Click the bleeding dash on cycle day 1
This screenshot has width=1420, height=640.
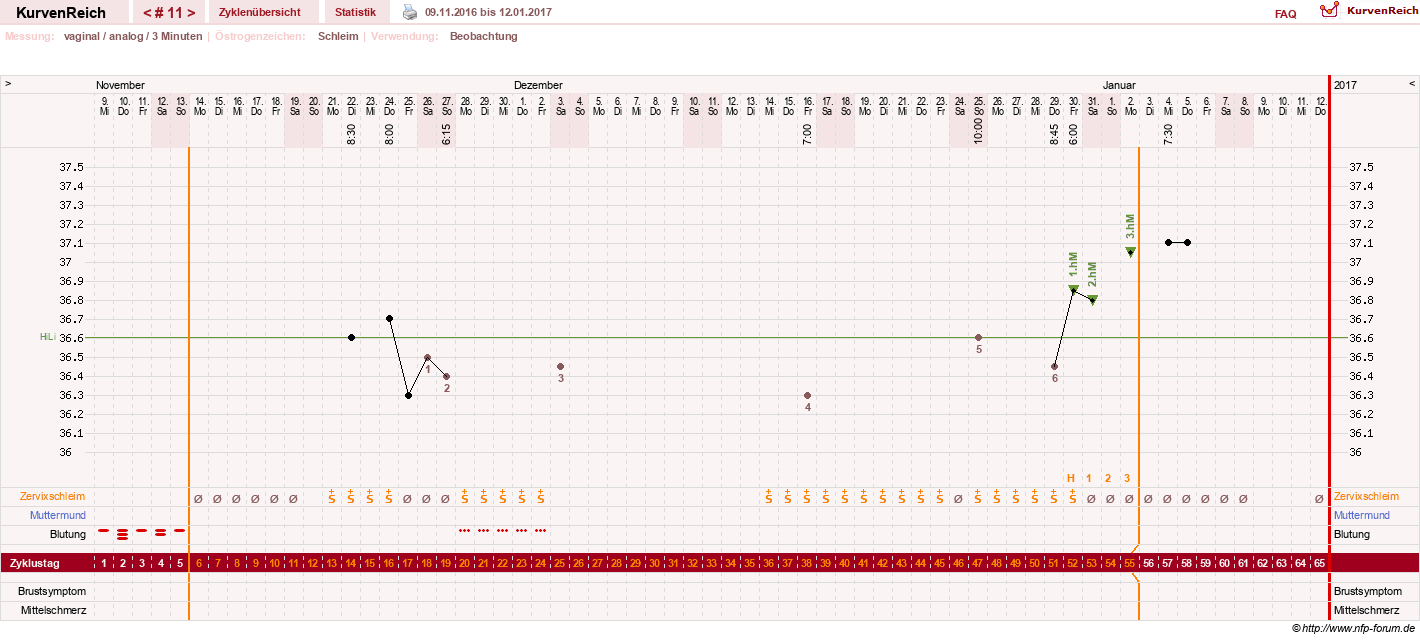click(x=103, y=531)
